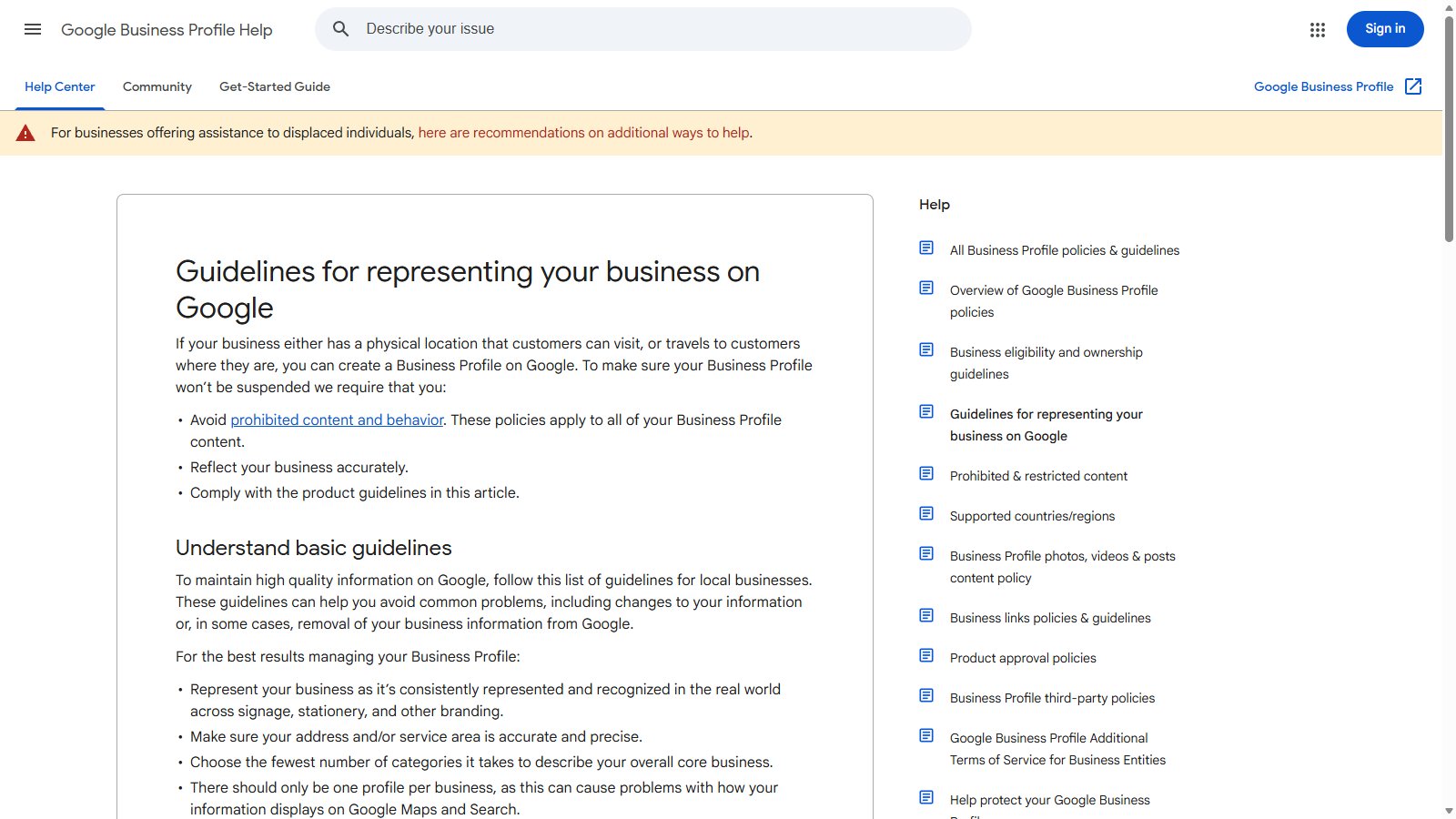Click the scrollbar down arrow
The width and height of the screenshot is (1456, 819).
(x=1449, y=811)
